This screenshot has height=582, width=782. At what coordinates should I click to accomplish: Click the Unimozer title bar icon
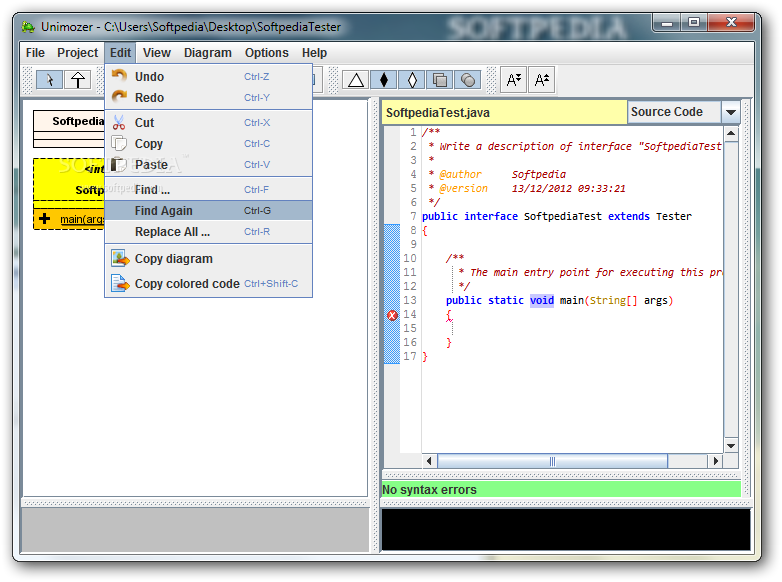click(x=28, y=27)
